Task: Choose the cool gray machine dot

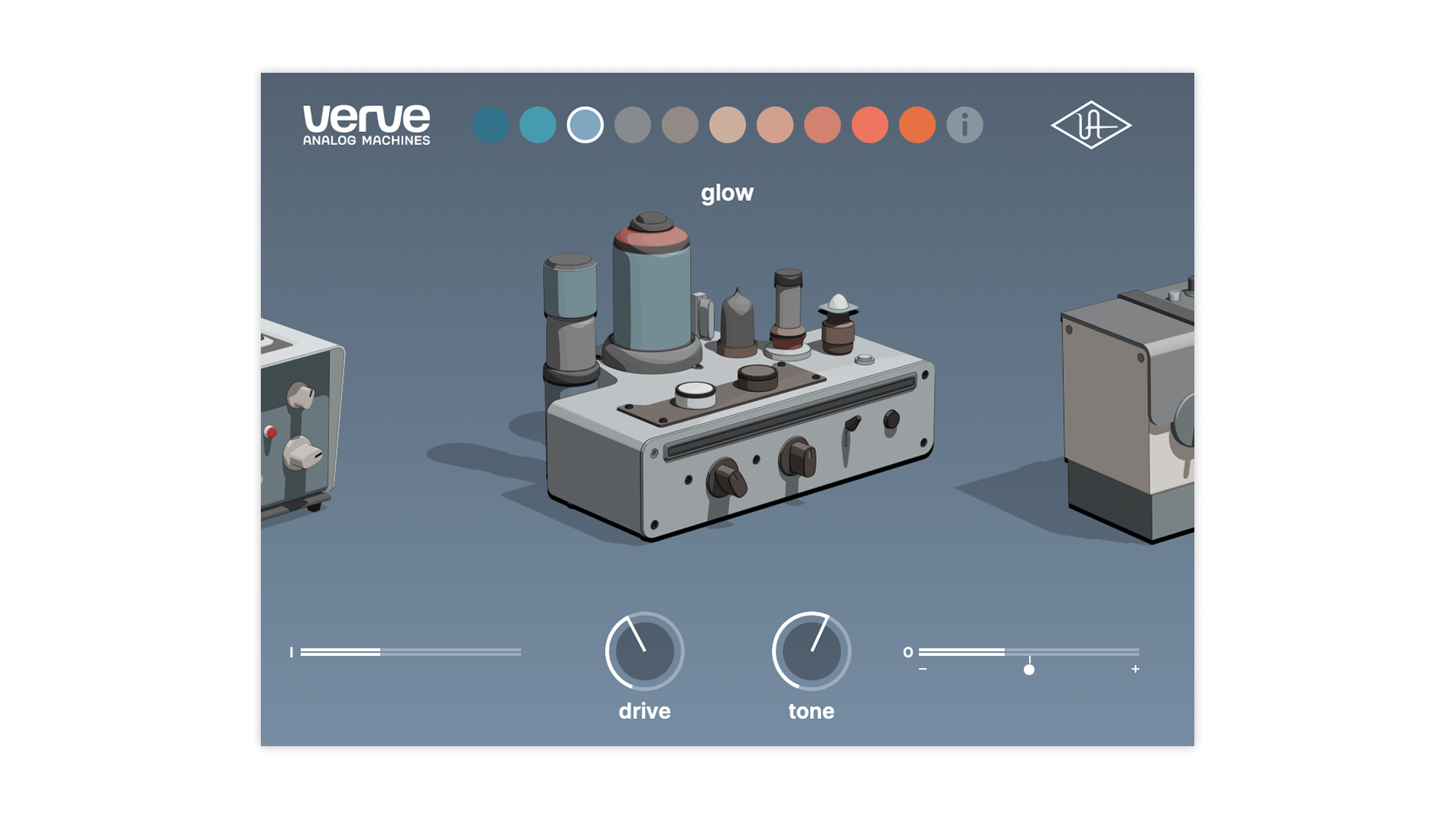Action: pyautogui.click(x=632, y=125)
